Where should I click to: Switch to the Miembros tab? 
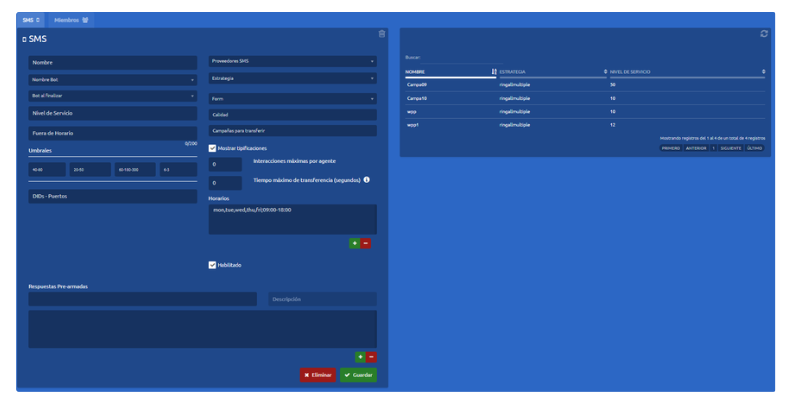(x=71, y=19)
